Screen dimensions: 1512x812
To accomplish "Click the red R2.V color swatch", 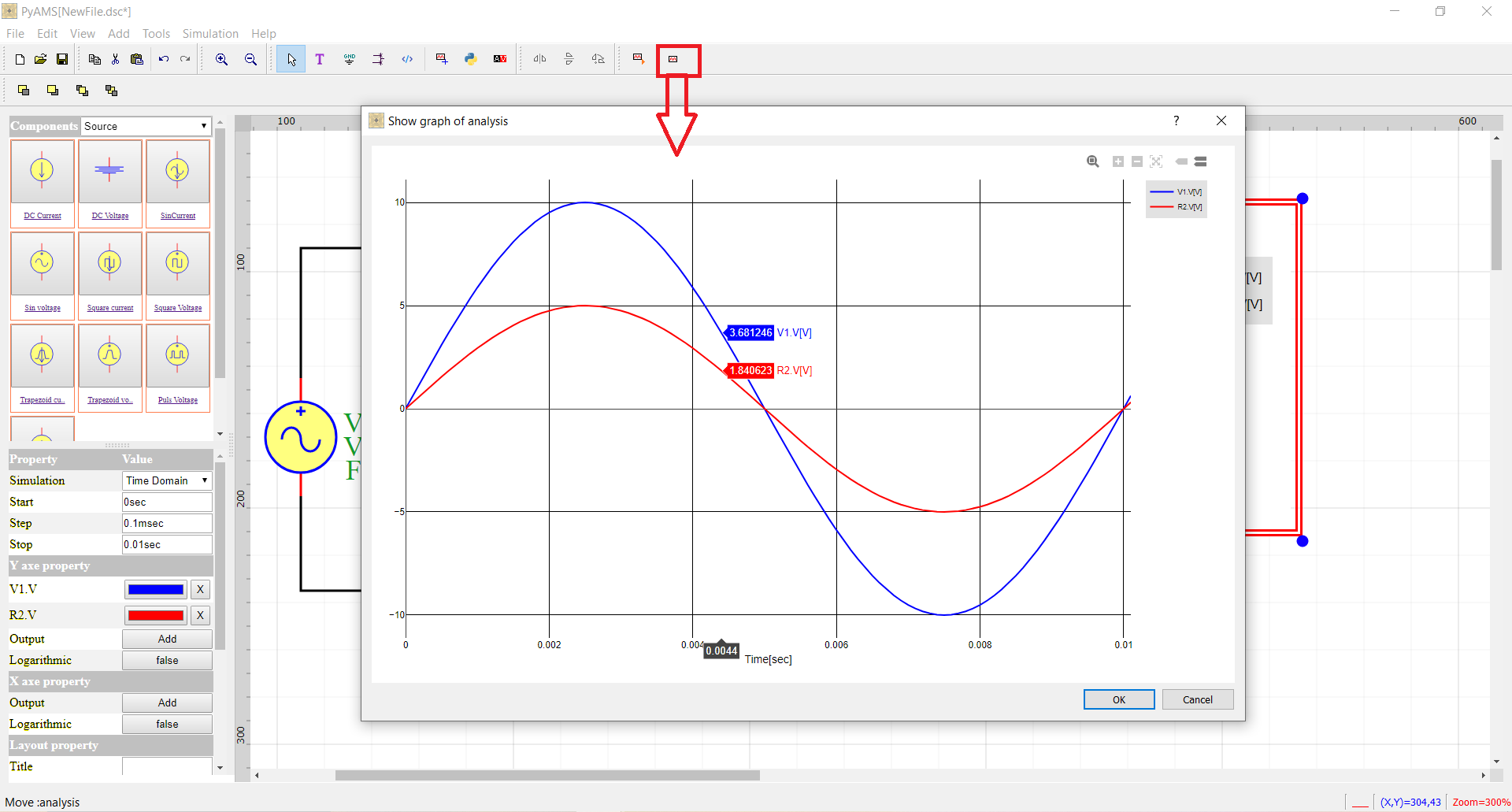I will point(156,615).
